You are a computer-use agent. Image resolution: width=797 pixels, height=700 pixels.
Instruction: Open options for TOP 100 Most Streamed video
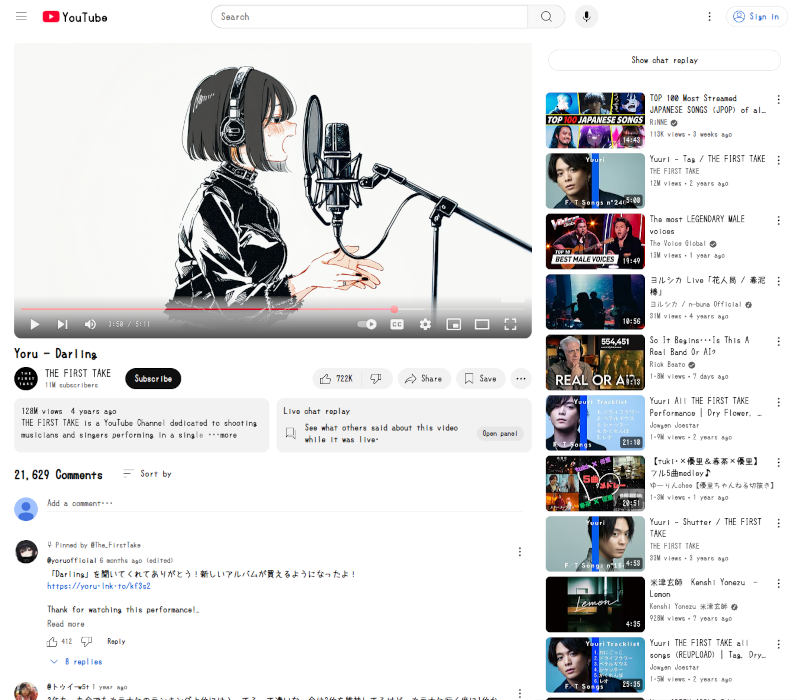coord(778,99)
